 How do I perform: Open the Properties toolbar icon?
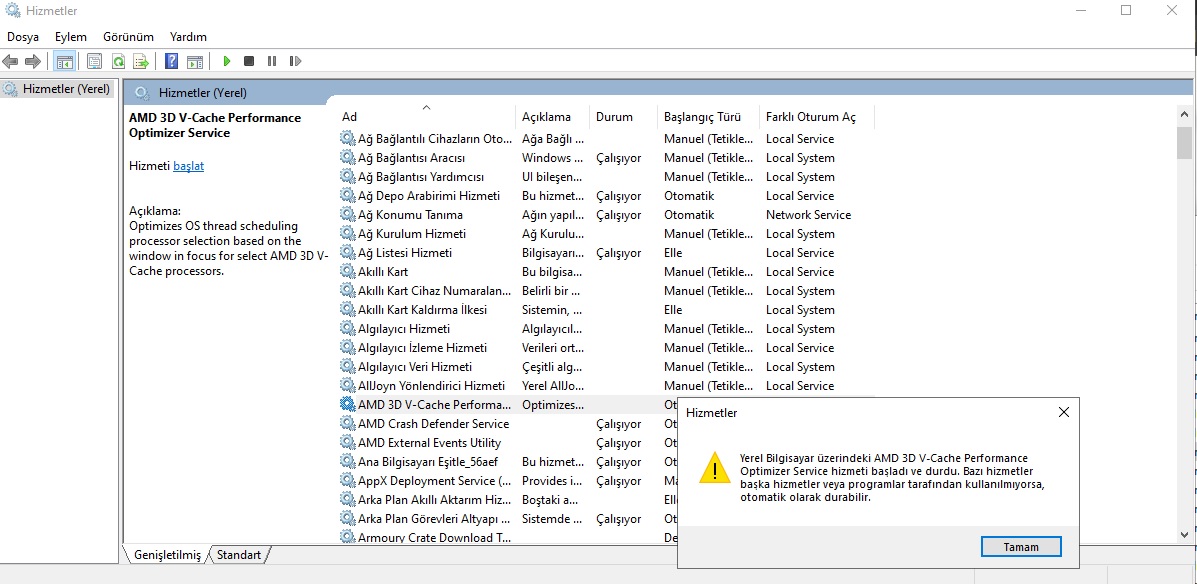[x=95, y=61]
